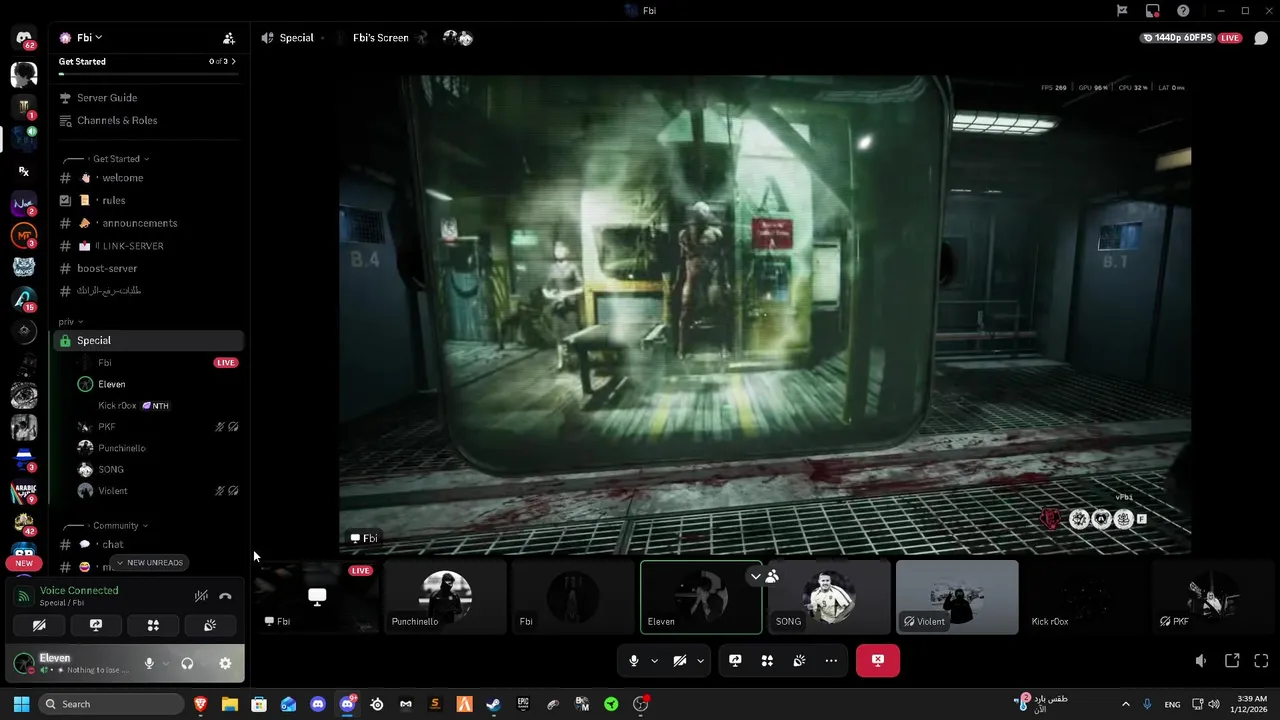Show the chat bubble next to LIVE badge

[x=1260, y=38]
